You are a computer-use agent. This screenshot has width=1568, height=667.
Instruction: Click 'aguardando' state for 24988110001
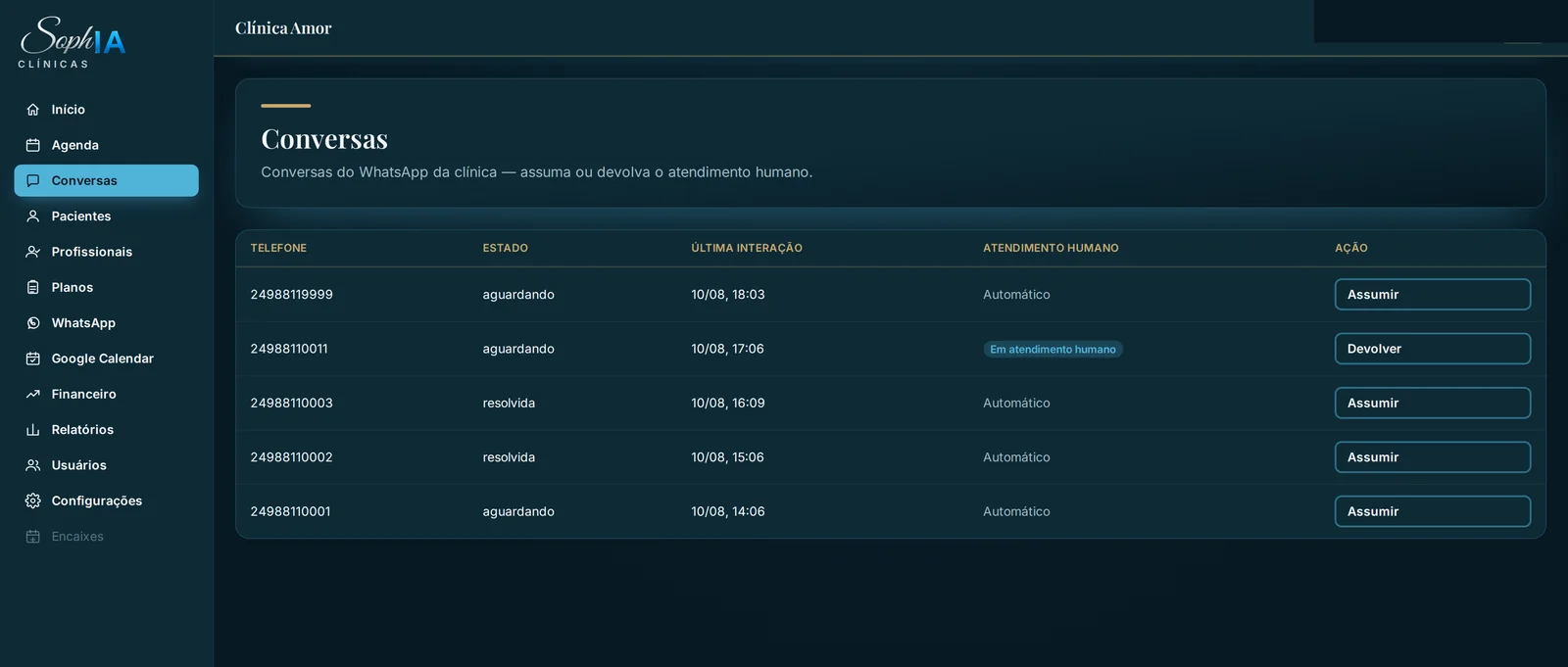[x=518, y=511]
